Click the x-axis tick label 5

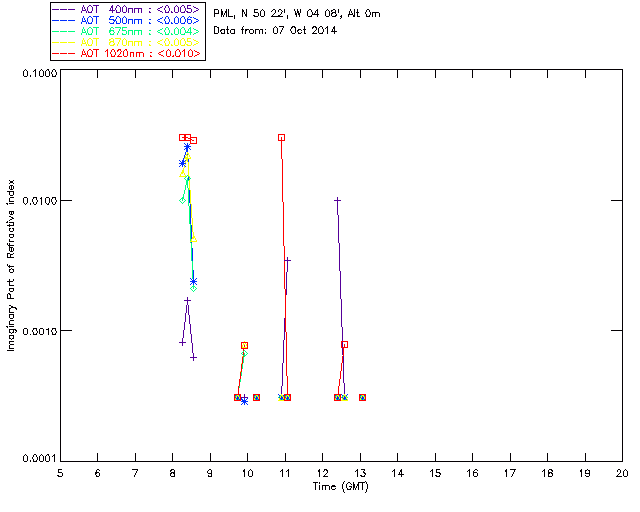[x=60, y=473]
